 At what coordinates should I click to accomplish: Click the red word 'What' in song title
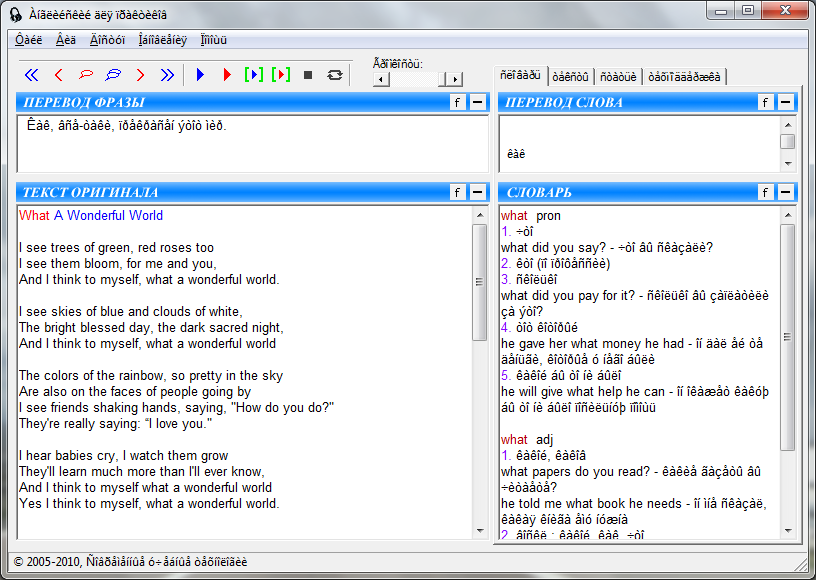34,216
